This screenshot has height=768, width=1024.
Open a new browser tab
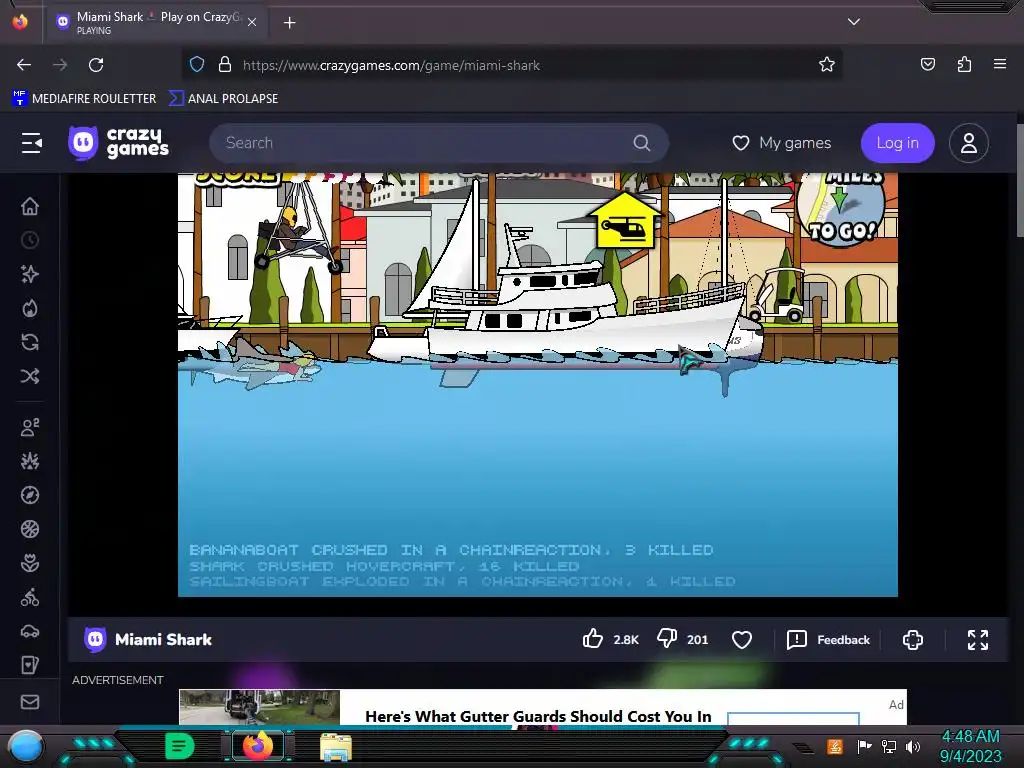click(x=289, y=23)
